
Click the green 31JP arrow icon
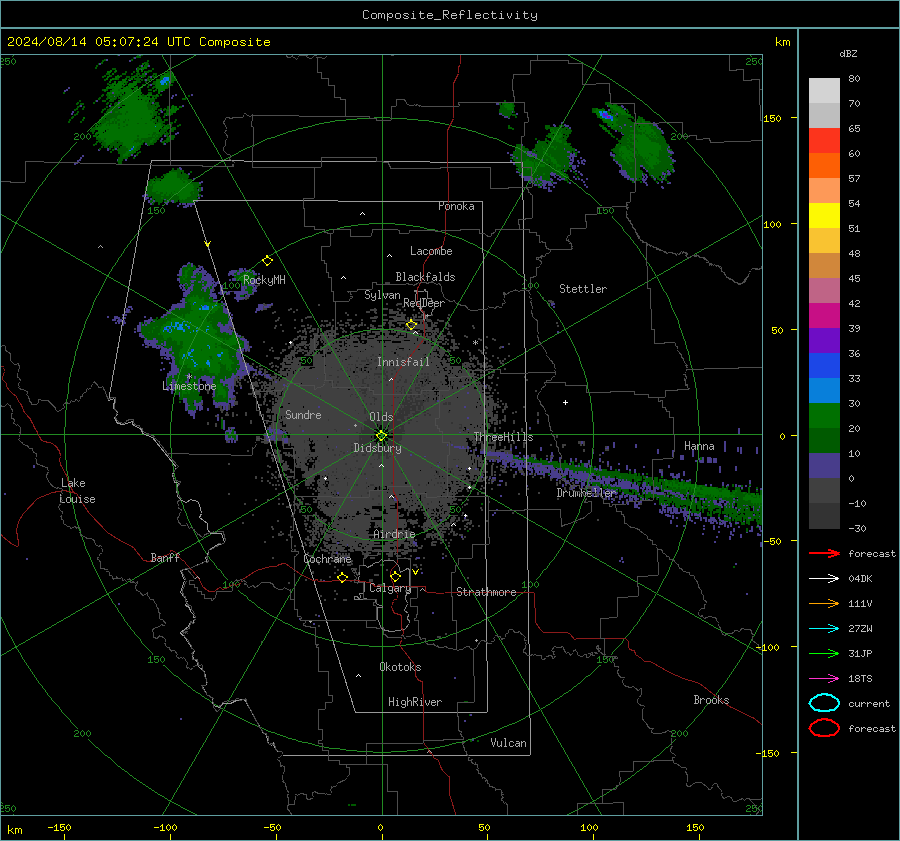(x=824, y=653)
